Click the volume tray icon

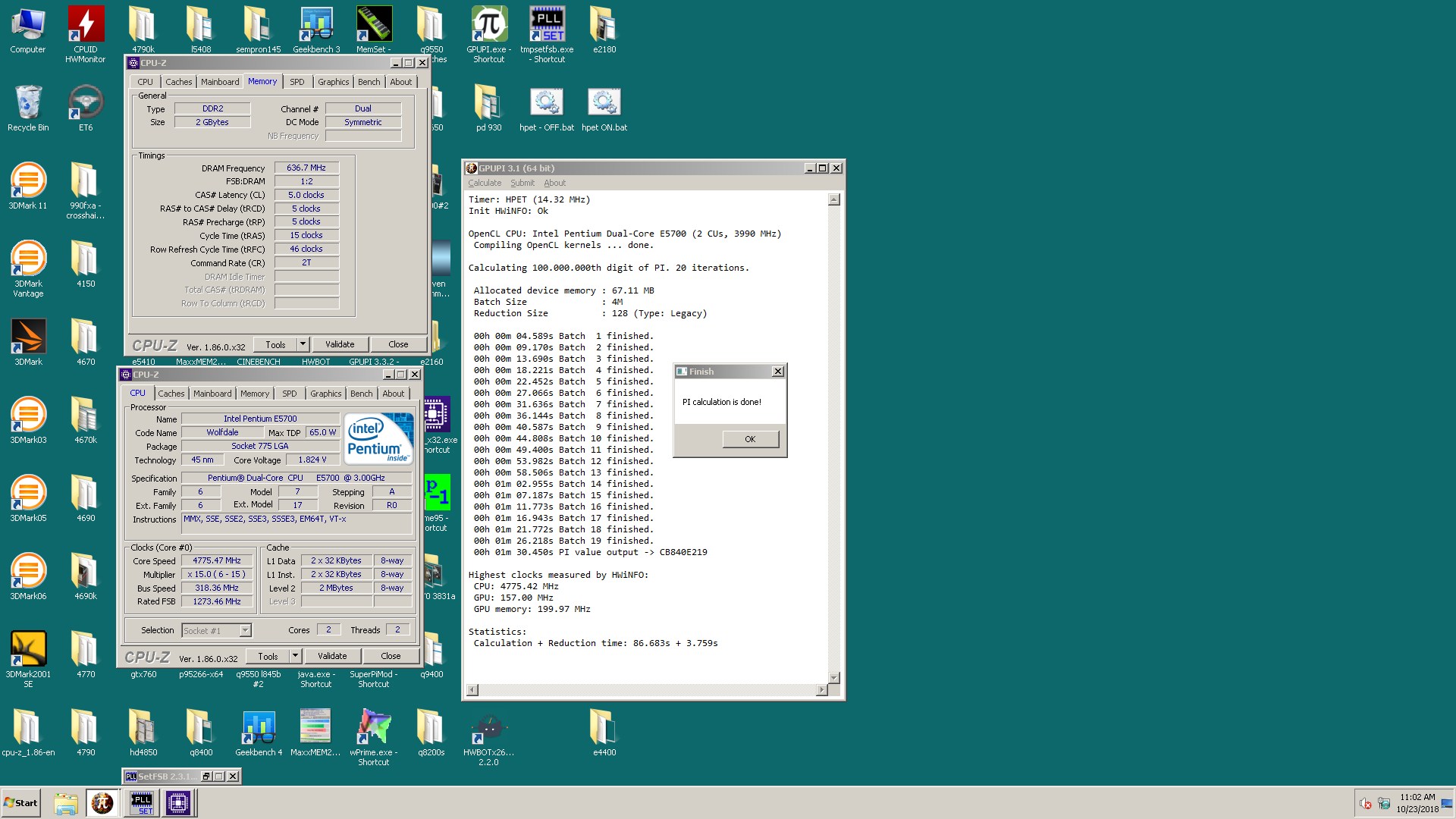[x=1366, y=804]
